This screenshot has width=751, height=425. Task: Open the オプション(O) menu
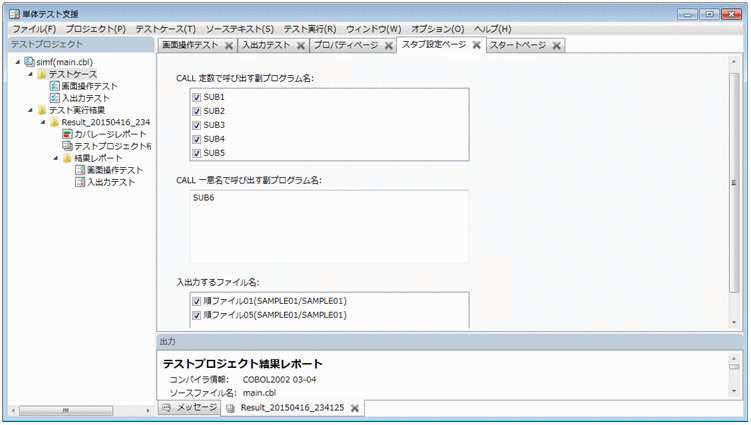[437, 29]
